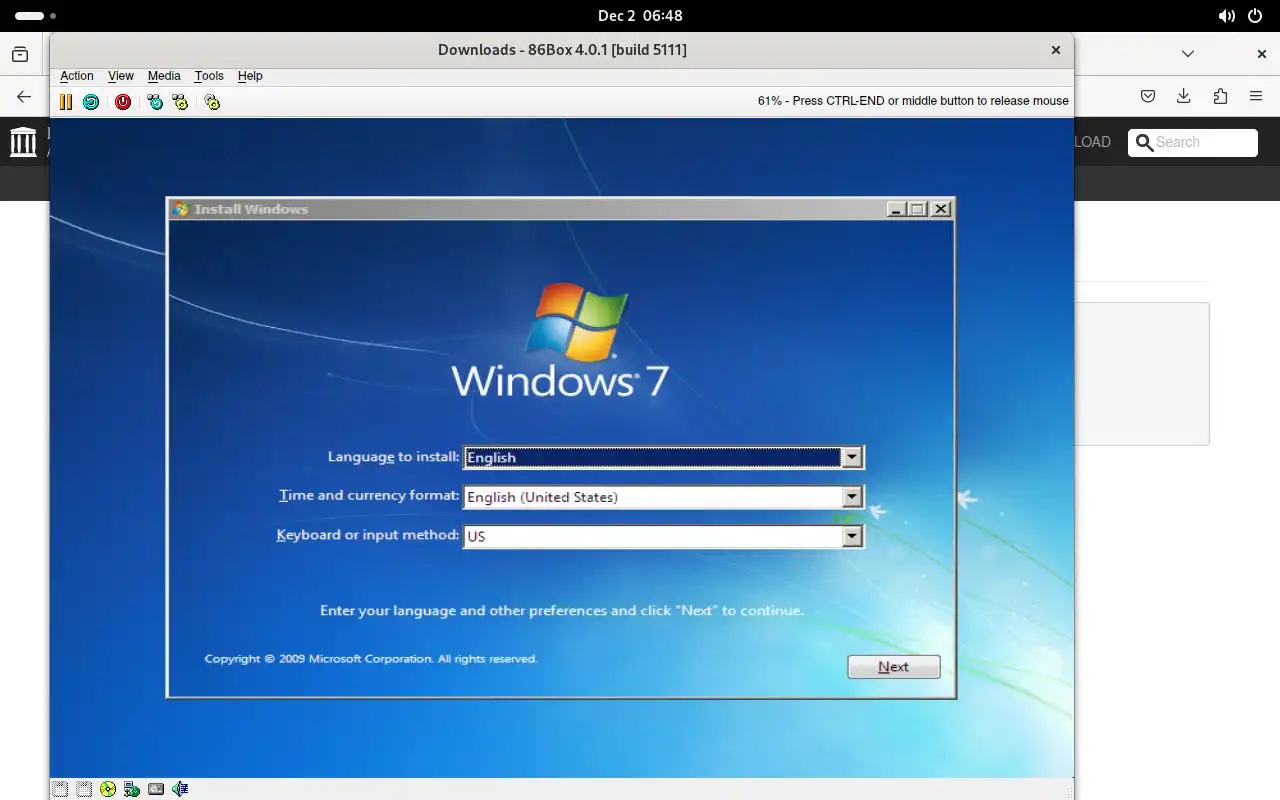Open the browser's downloads icon
The image size is (1280, 800).
point(1184,97)
